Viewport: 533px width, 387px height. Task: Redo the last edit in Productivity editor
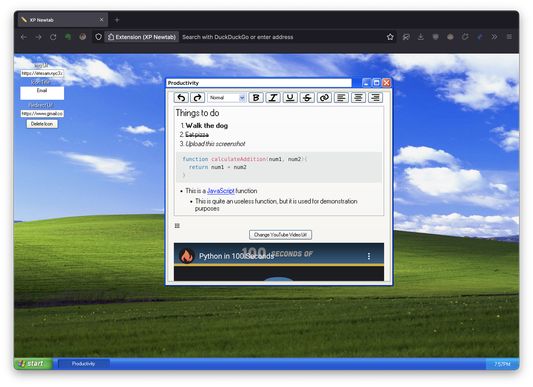197,98
